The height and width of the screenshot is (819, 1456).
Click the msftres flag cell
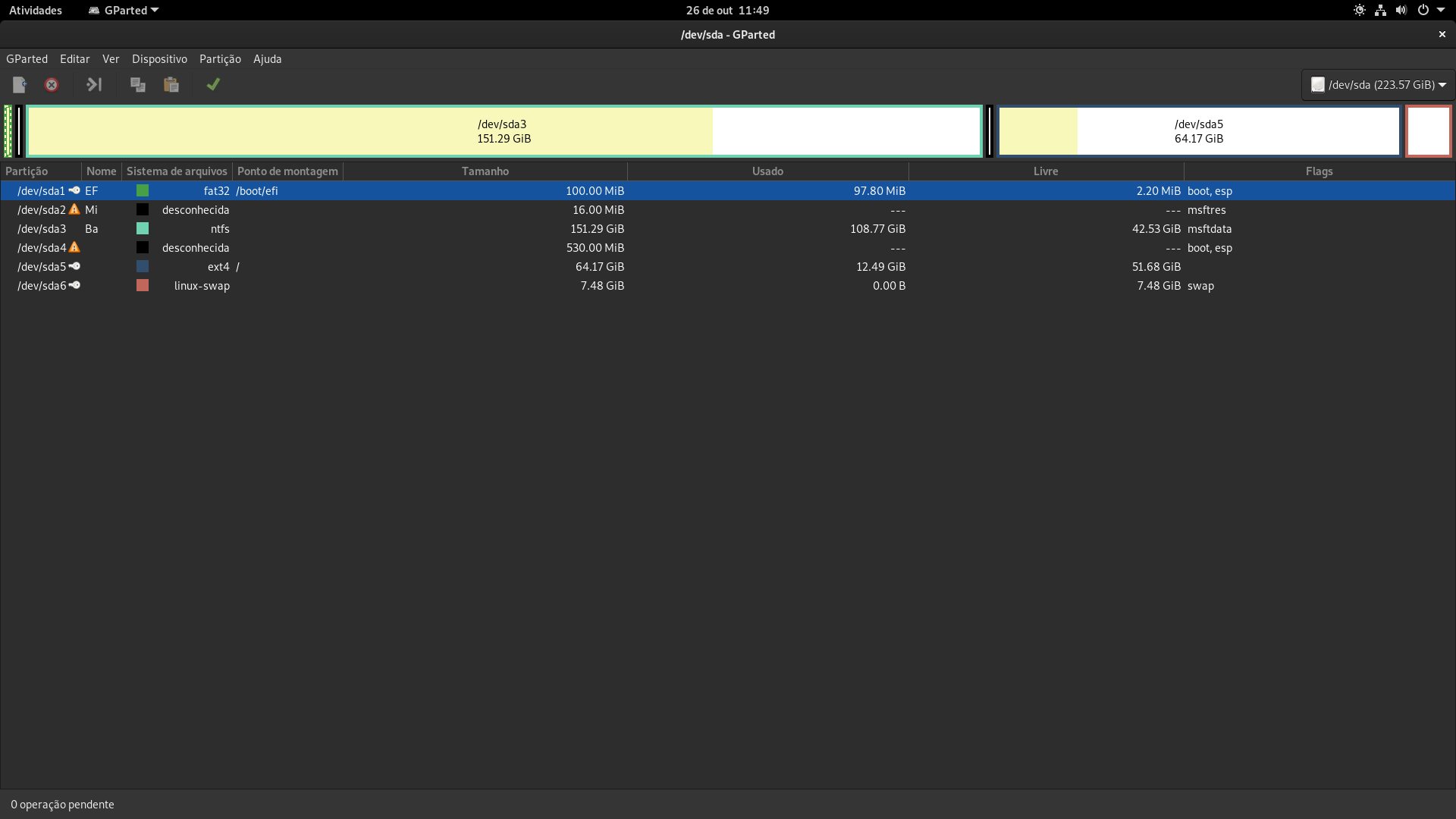1207,210
